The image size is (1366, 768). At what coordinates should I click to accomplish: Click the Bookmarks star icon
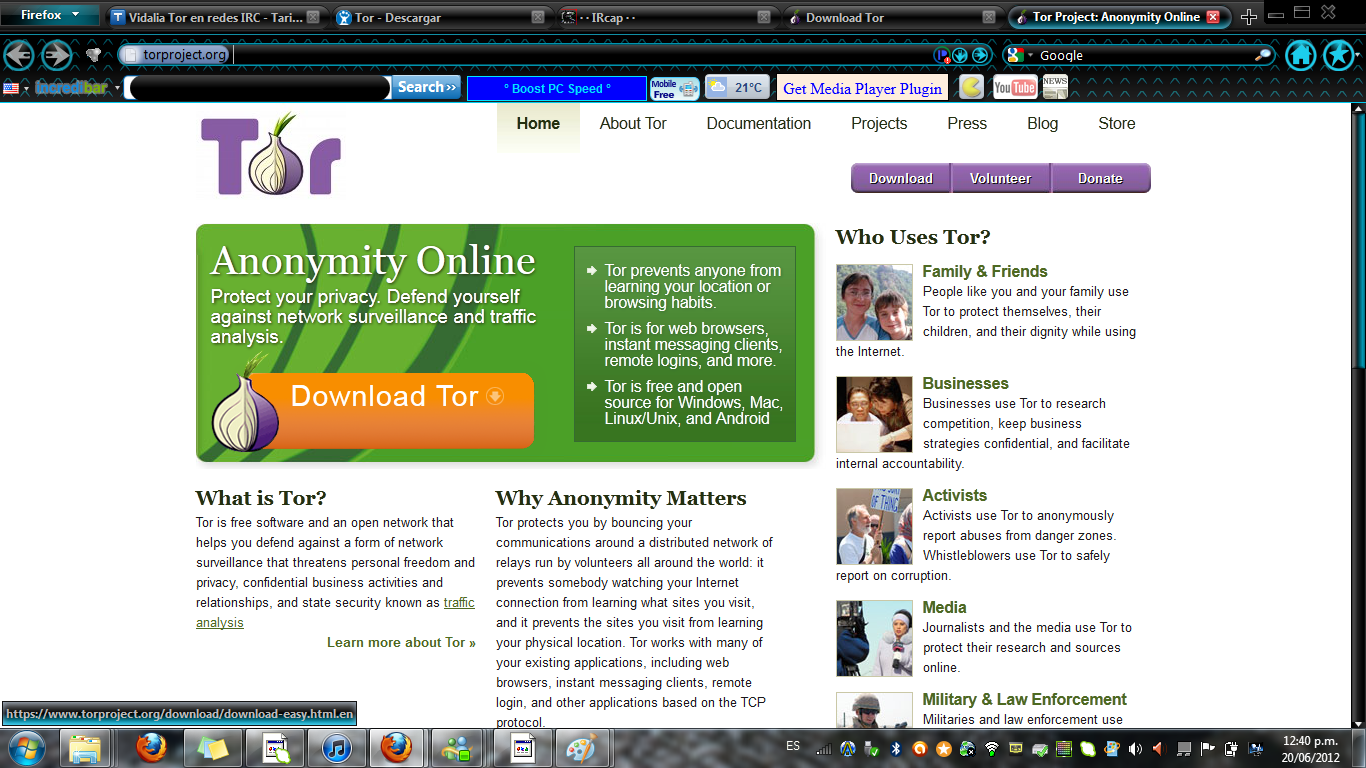click(x=1339, y=55)
